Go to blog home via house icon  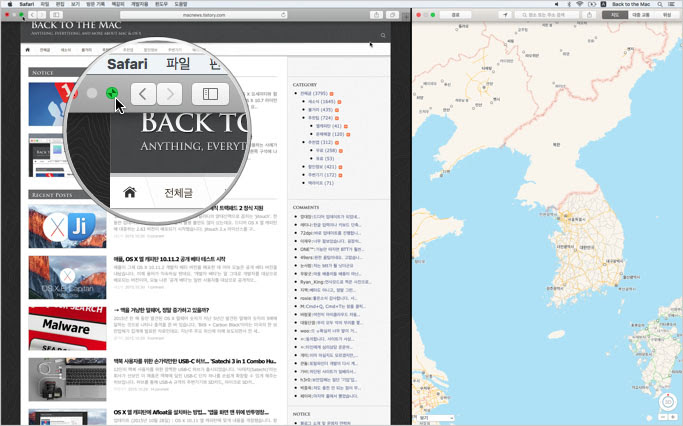[27, 50]
